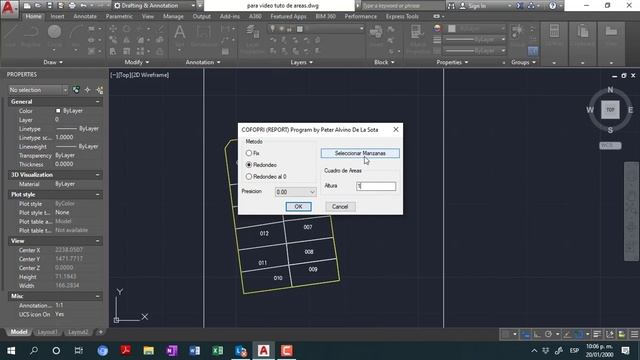
Task: Switch to the Layout2 tab
Action: 78,332
